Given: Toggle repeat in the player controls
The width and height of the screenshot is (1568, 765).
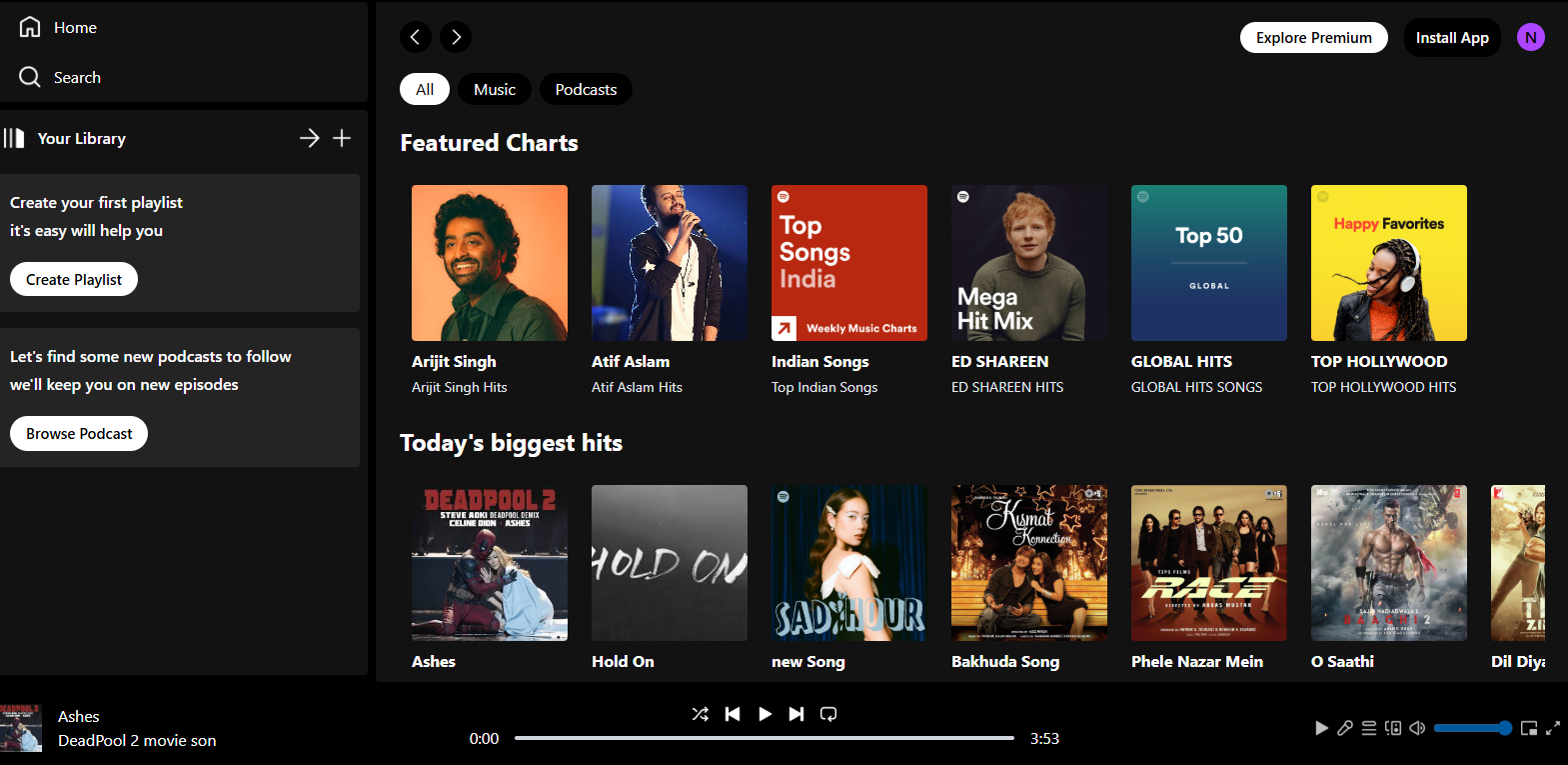Looking at the screenshot, I should click(828, 714).
